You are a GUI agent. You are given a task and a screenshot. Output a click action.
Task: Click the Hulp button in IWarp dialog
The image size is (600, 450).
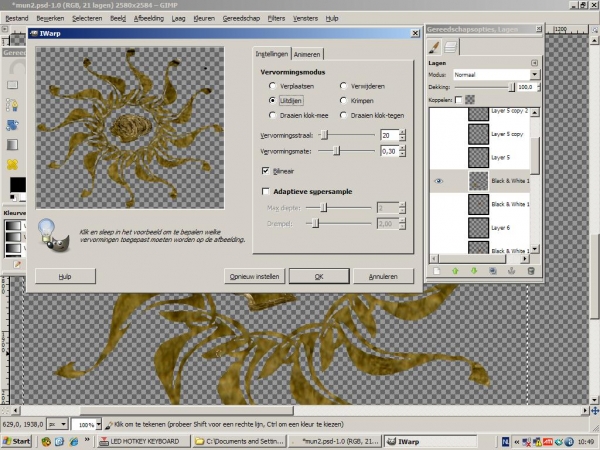(65, 276)
